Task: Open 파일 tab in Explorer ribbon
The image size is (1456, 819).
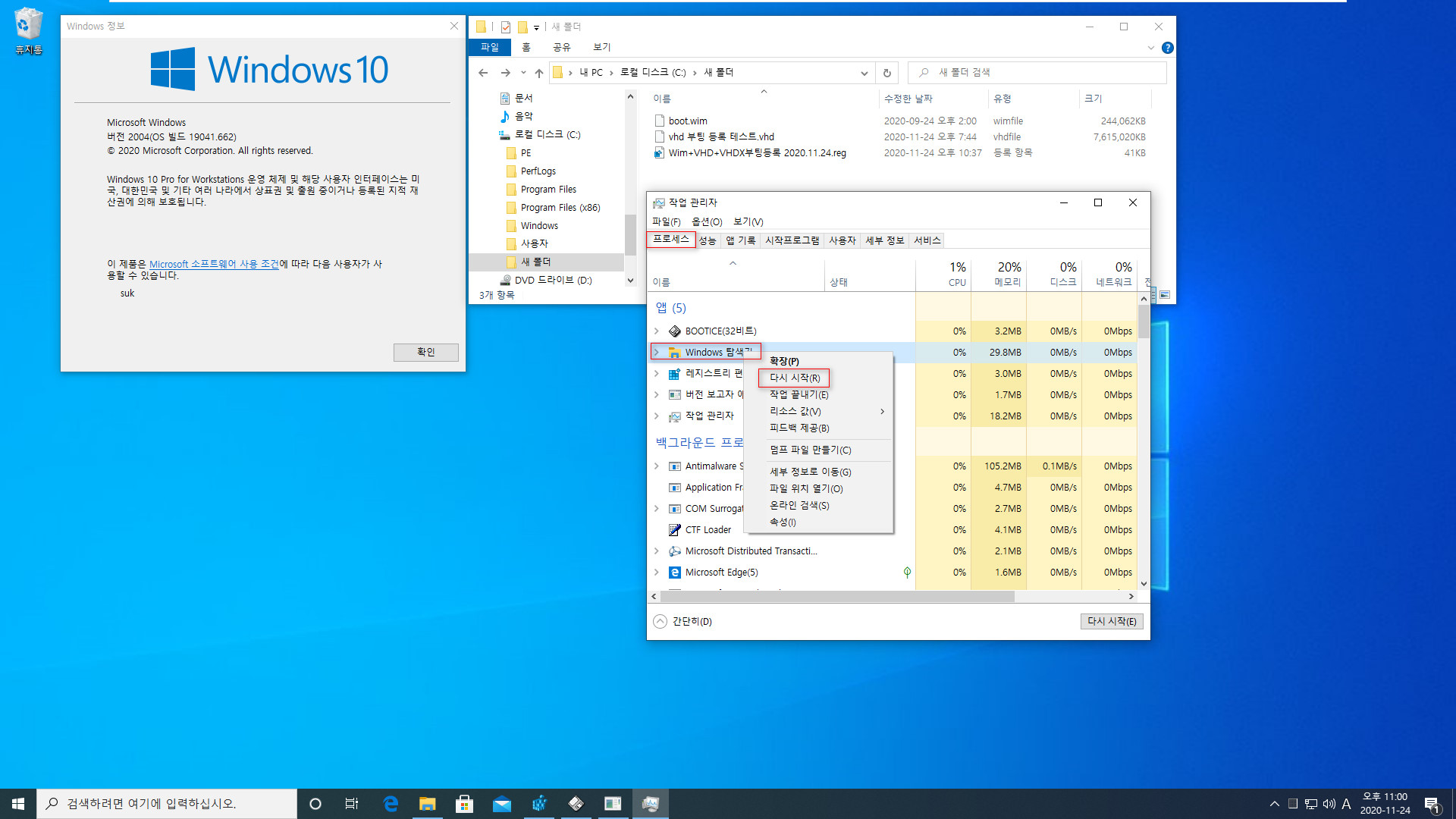Action: [x=490, y=47]
